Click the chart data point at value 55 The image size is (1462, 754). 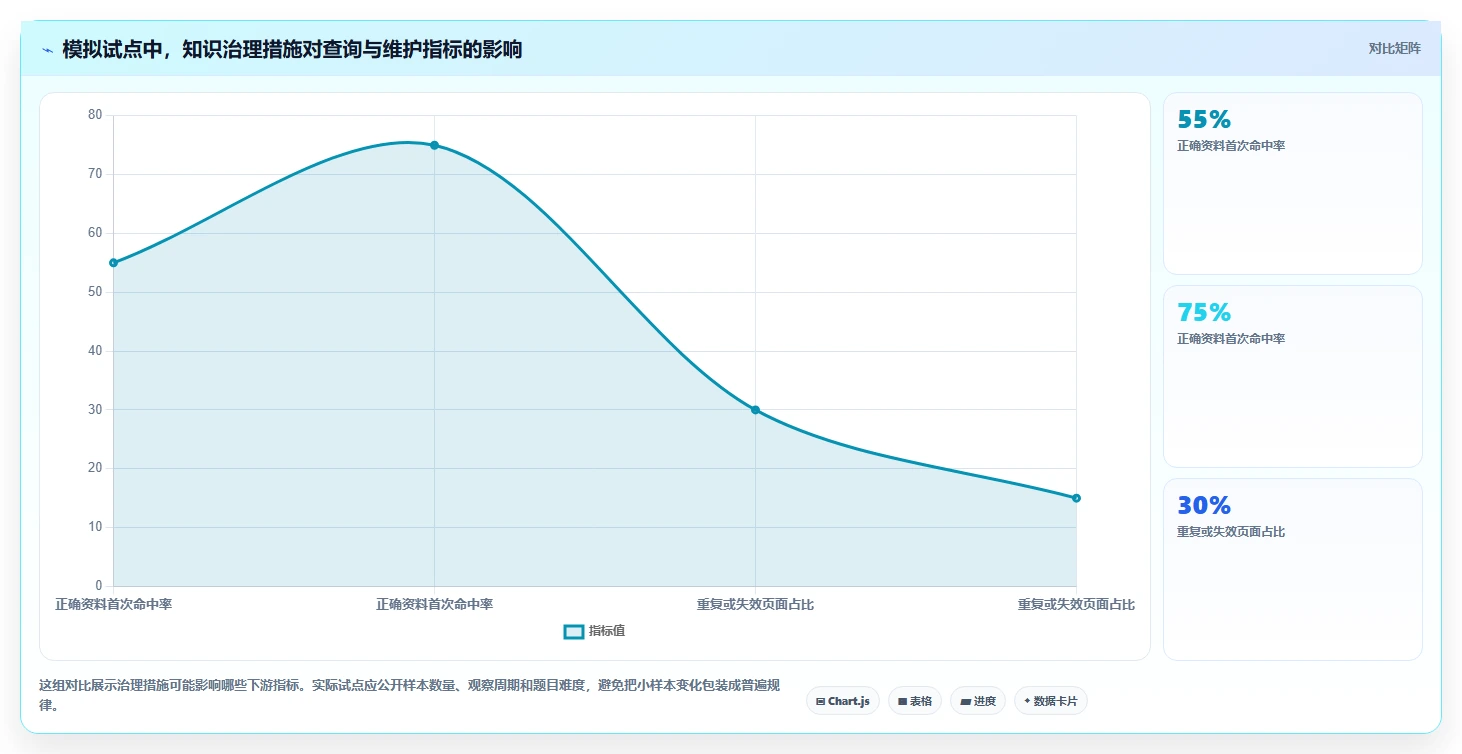(x=114, y=263)
